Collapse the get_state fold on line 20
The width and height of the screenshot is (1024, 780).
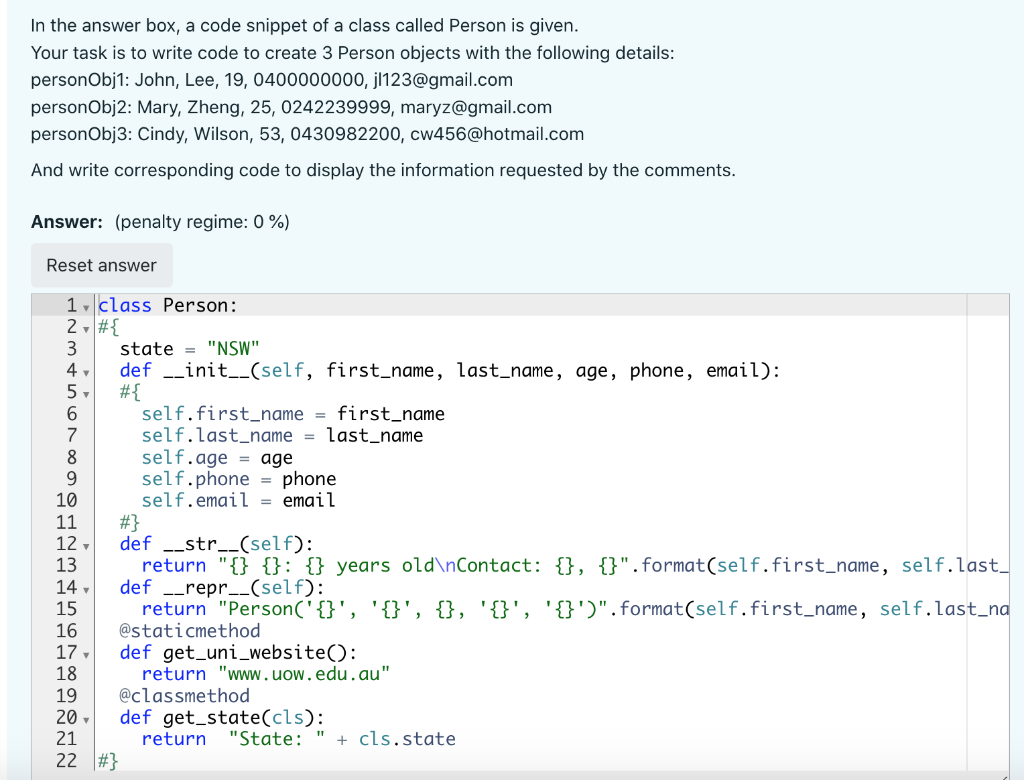(84, 717)
